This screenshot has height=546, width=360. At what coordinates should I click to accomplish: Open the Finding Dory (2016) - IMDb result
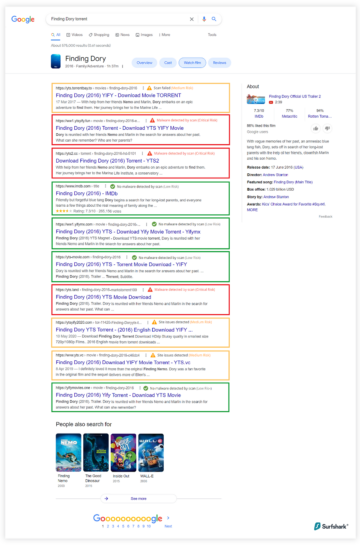pyautogui.click(x=87, y=193)
